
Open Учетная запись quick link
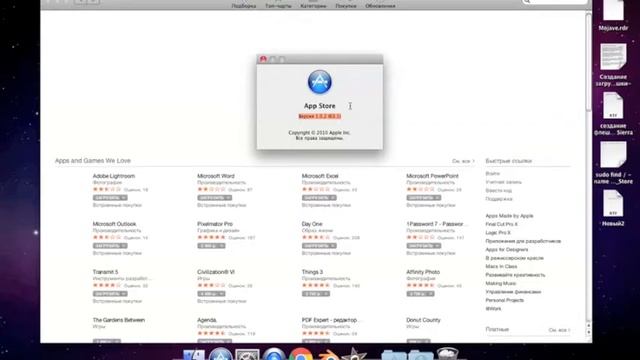(503, 182)
